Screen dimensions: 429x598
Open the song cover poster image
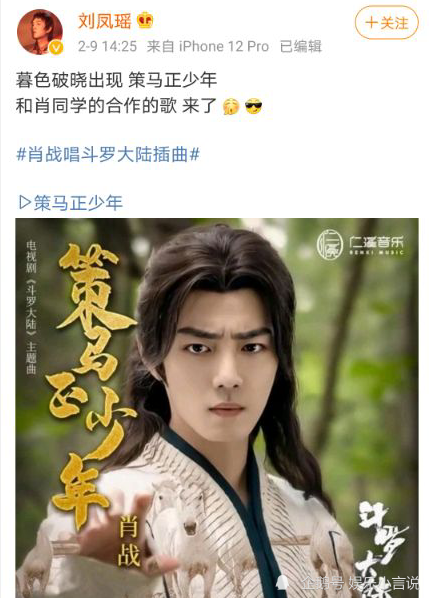tap(217, 408)
